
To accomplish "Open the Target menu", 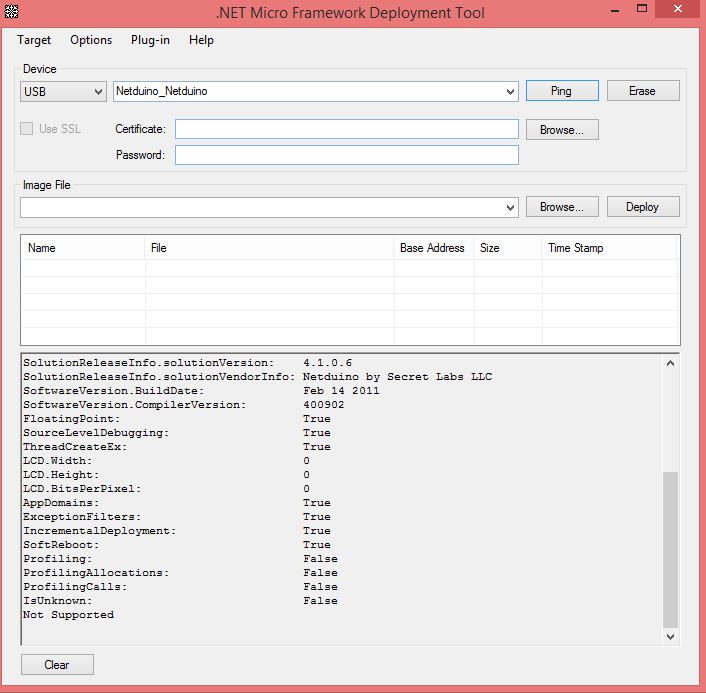I will click(x=34, y=40).
